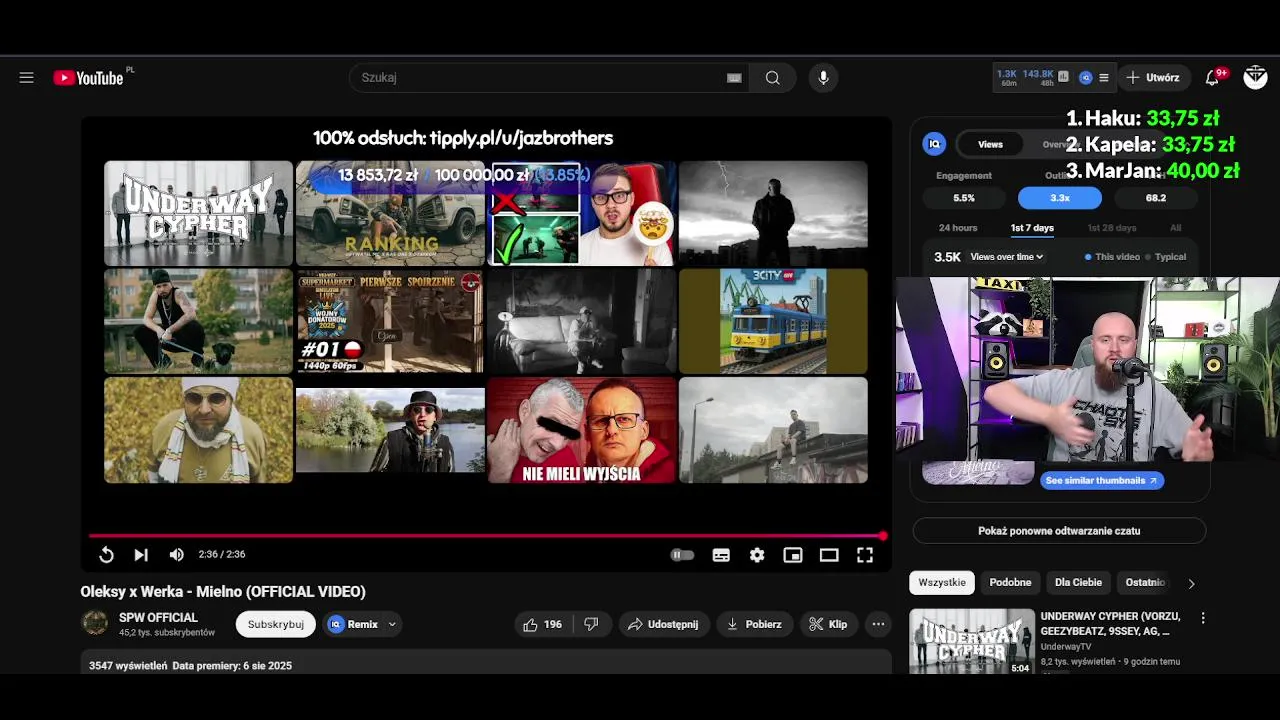This screenshot has height=720, width=1280.
Task: Click the vidIQ logo in the Views panel
Action: (x=934, y=144)
